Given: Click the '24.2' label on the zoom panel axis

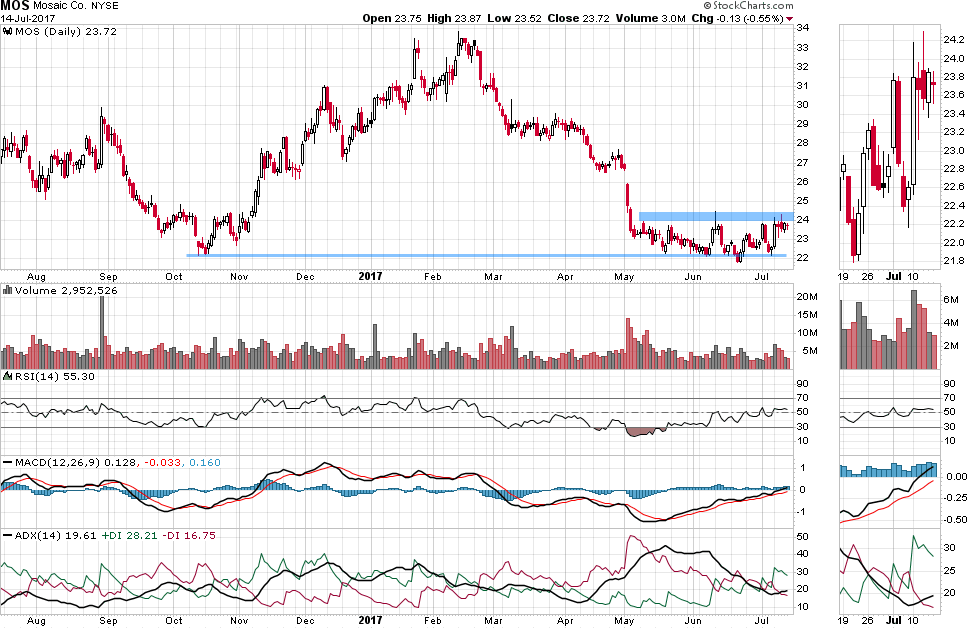Looking at the screenshot, I should 953,40.
